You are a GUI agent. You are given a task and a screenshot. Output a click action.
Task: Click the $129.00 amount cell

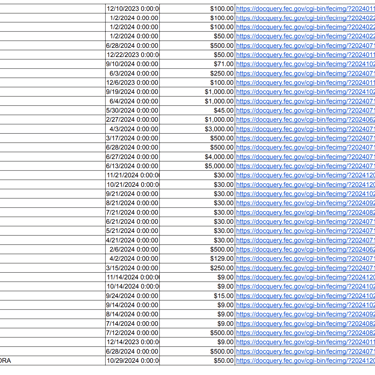tap(197, 259)
